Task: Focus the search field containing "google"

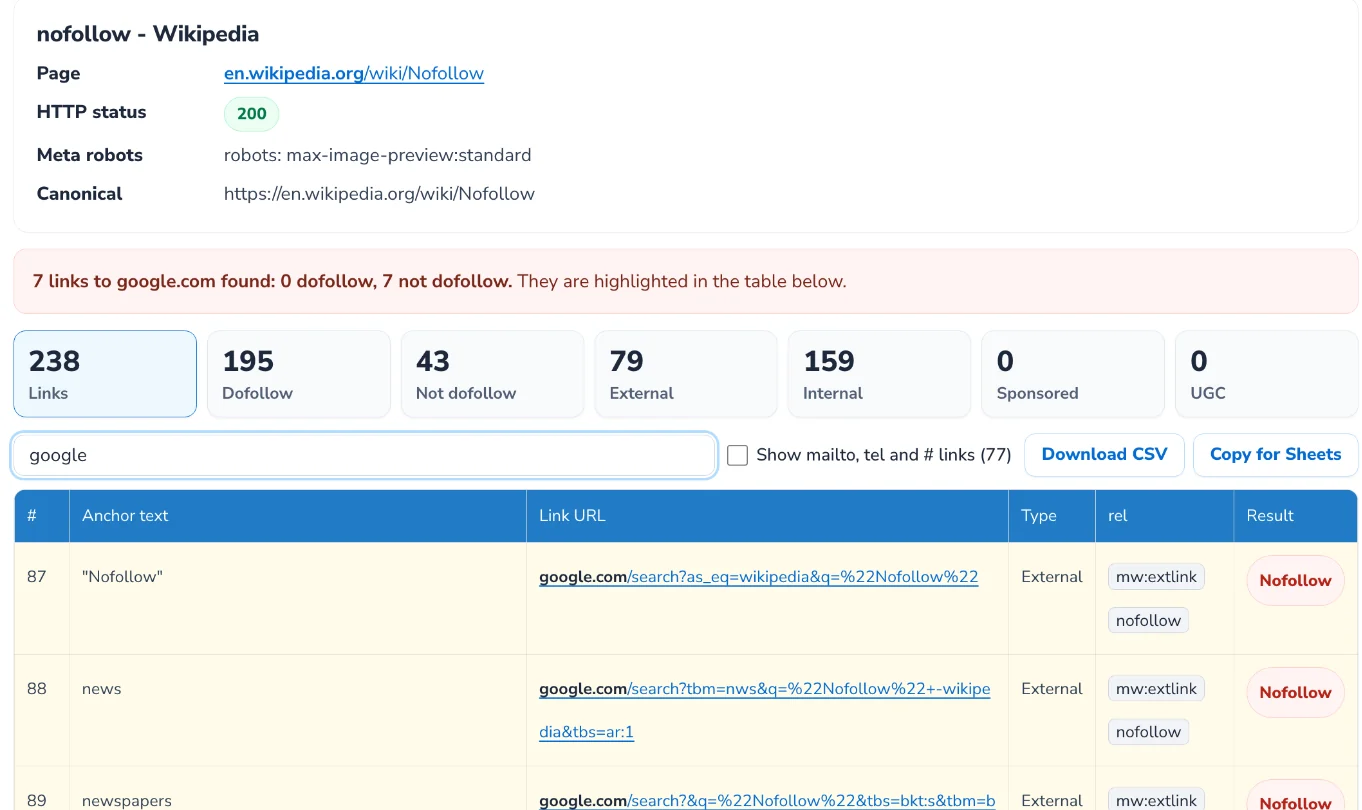Action: click(x=364, y=455)
